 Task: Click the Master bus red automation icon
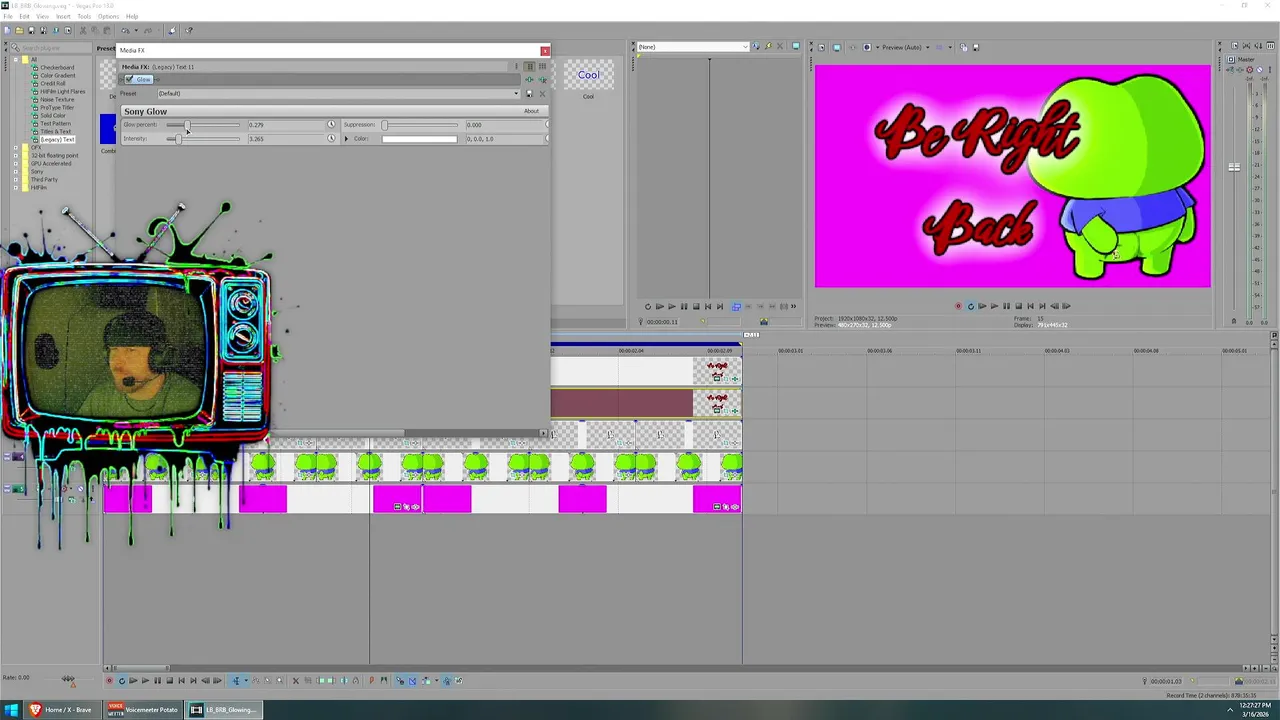pyautogui.click(x=1249, y=70)
